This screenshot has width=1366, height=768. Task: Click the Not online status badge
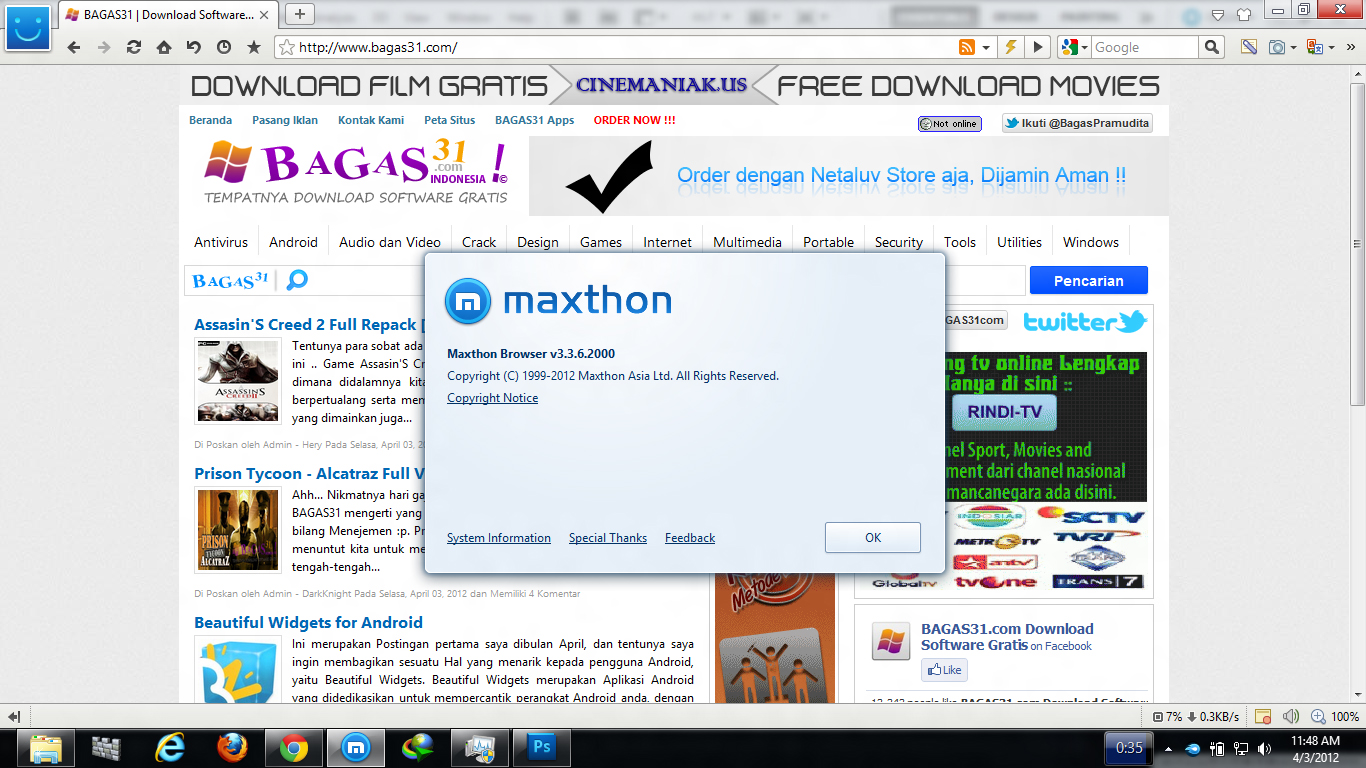pos(949,124)
